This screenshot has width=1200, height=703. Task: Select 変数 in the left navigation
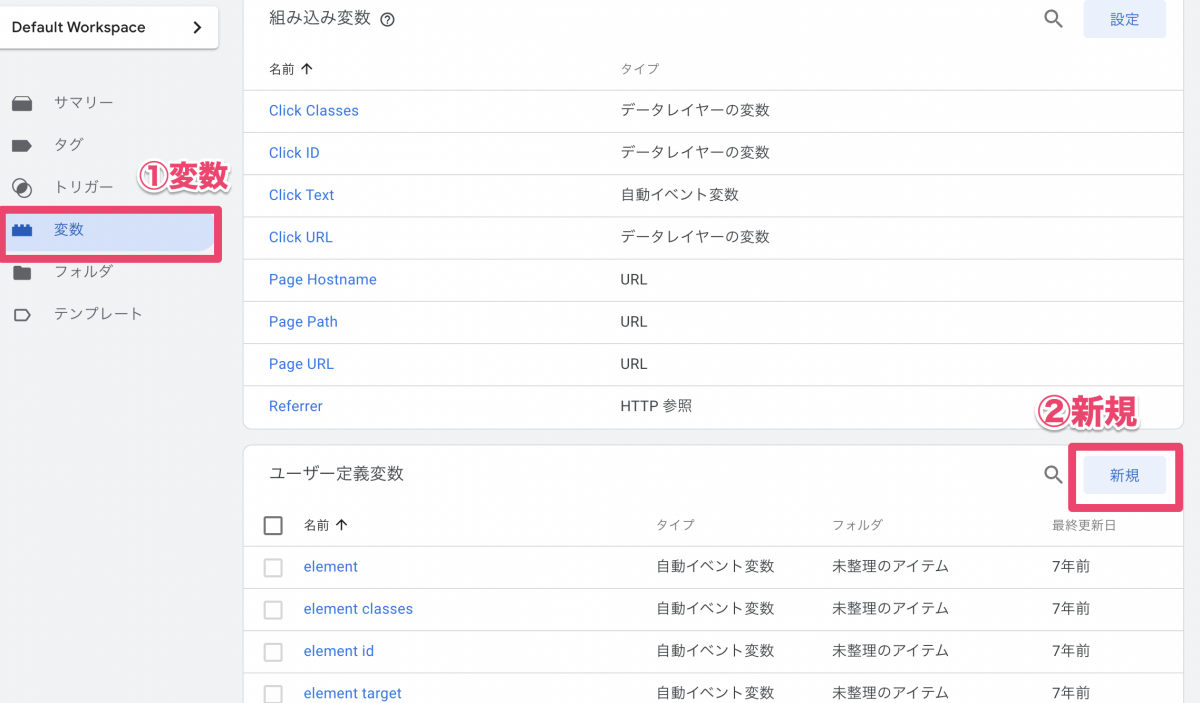tap(69, 230)
